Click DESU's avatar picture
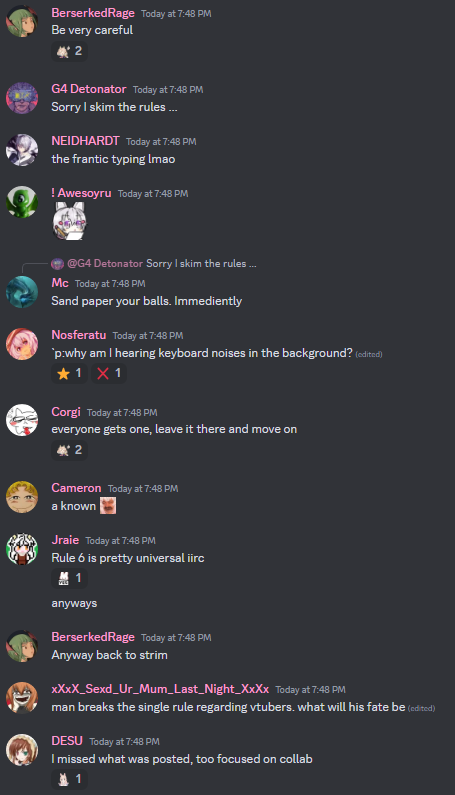Image resolution: width=455 pixels, height=795 pixels. (22, 750)
